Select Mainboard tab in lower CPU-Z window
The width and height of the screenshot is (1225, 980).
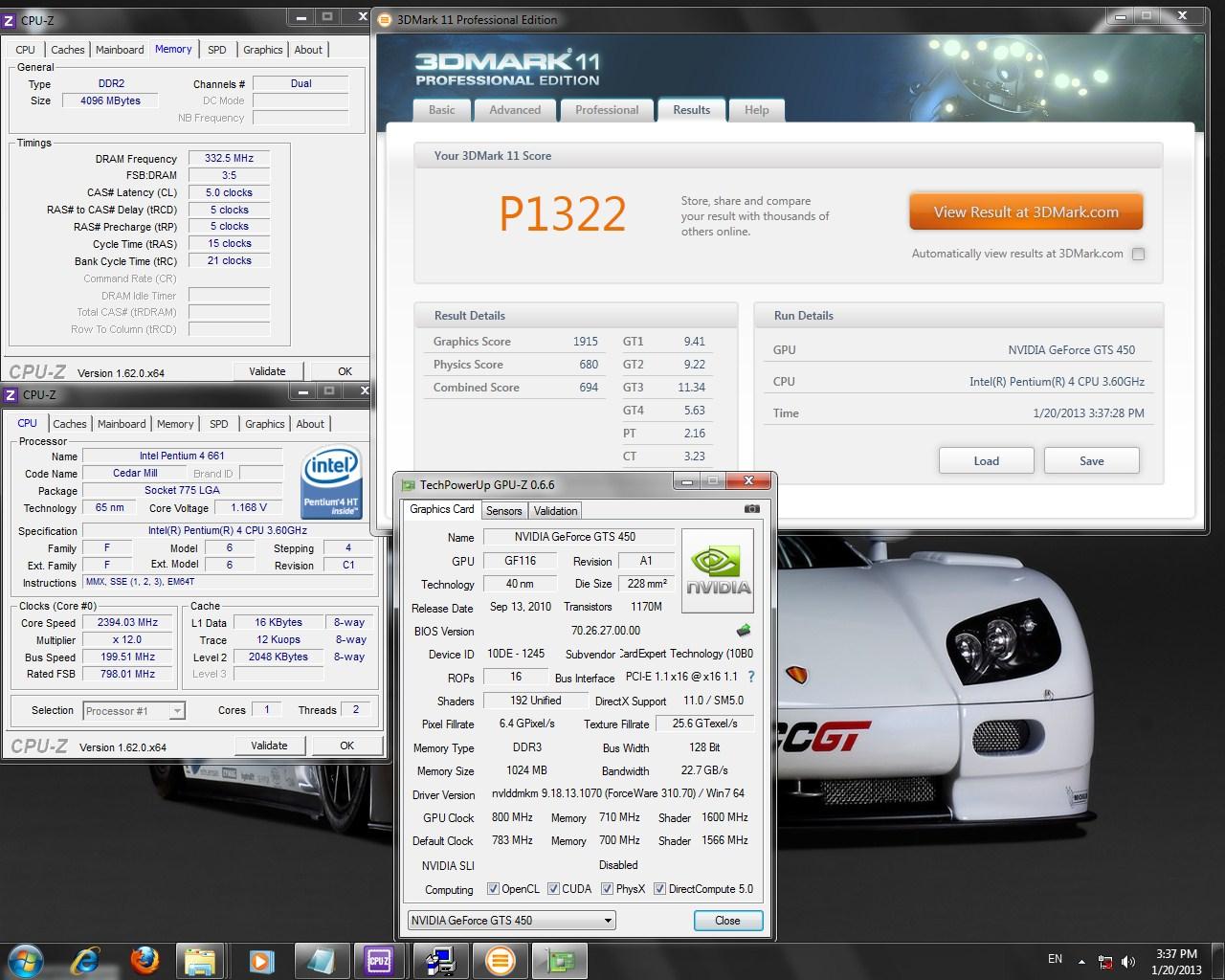click(122, 424)
